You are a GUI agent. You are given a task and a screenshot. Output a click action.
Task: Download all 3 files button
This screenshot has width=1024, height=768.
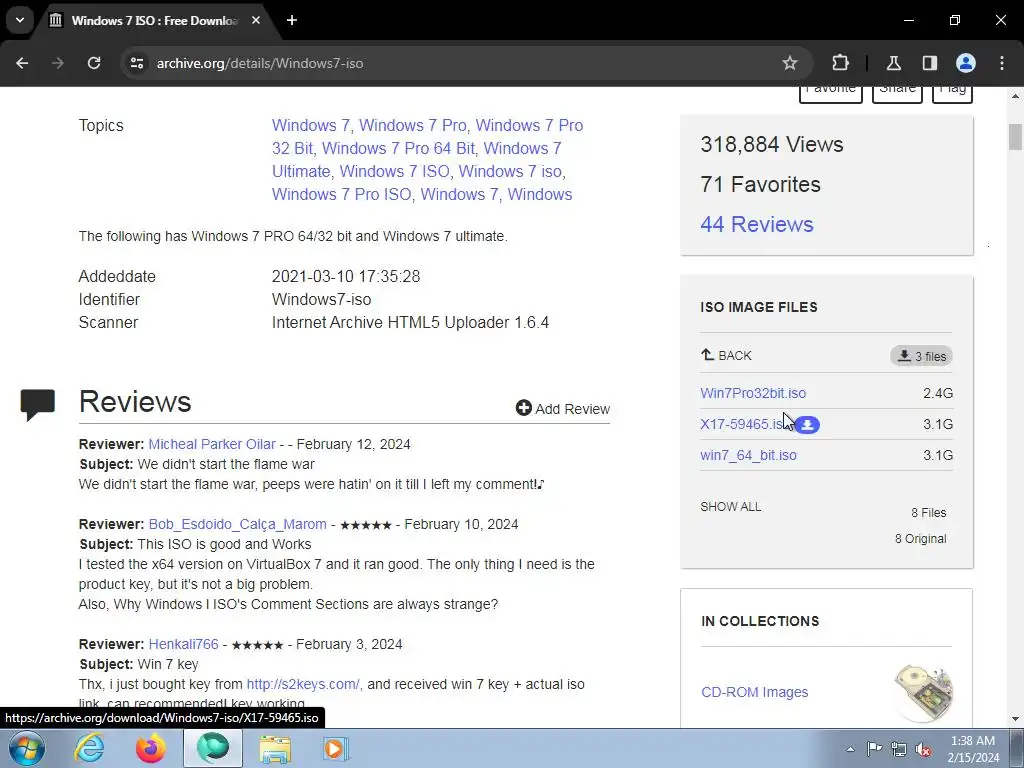(921, 357)
